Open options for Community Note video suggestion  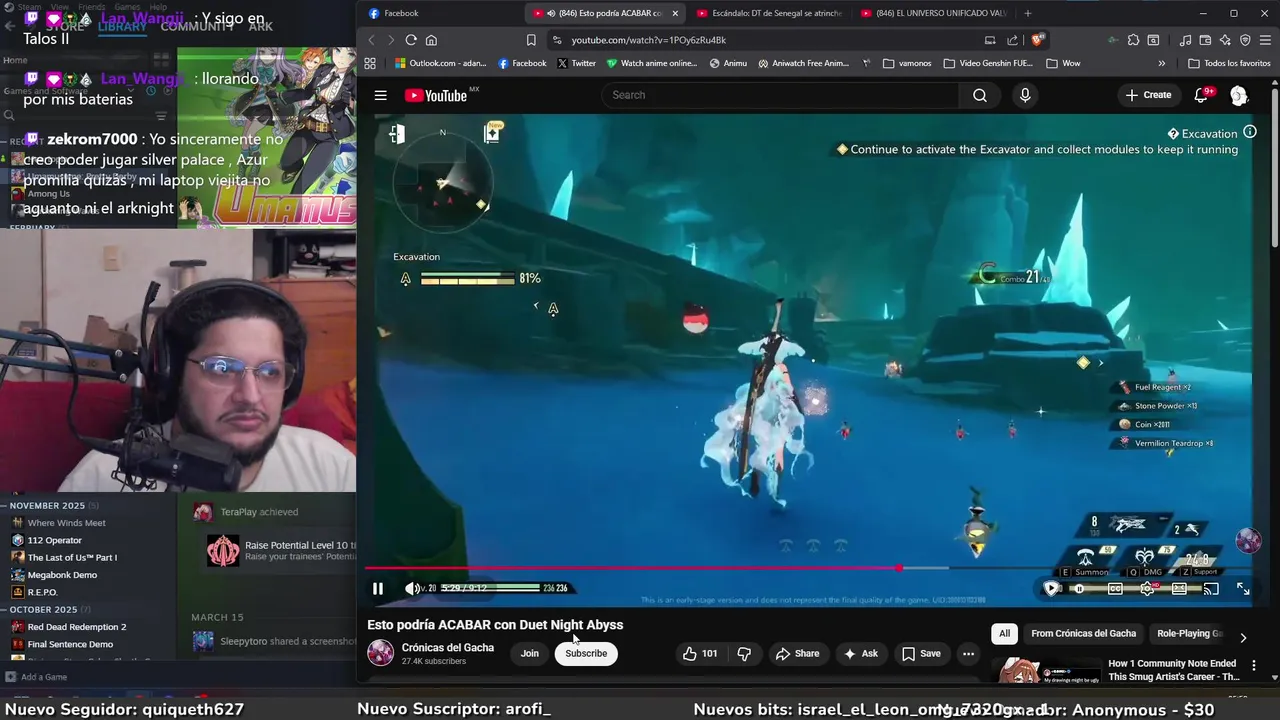(1254, 665)
